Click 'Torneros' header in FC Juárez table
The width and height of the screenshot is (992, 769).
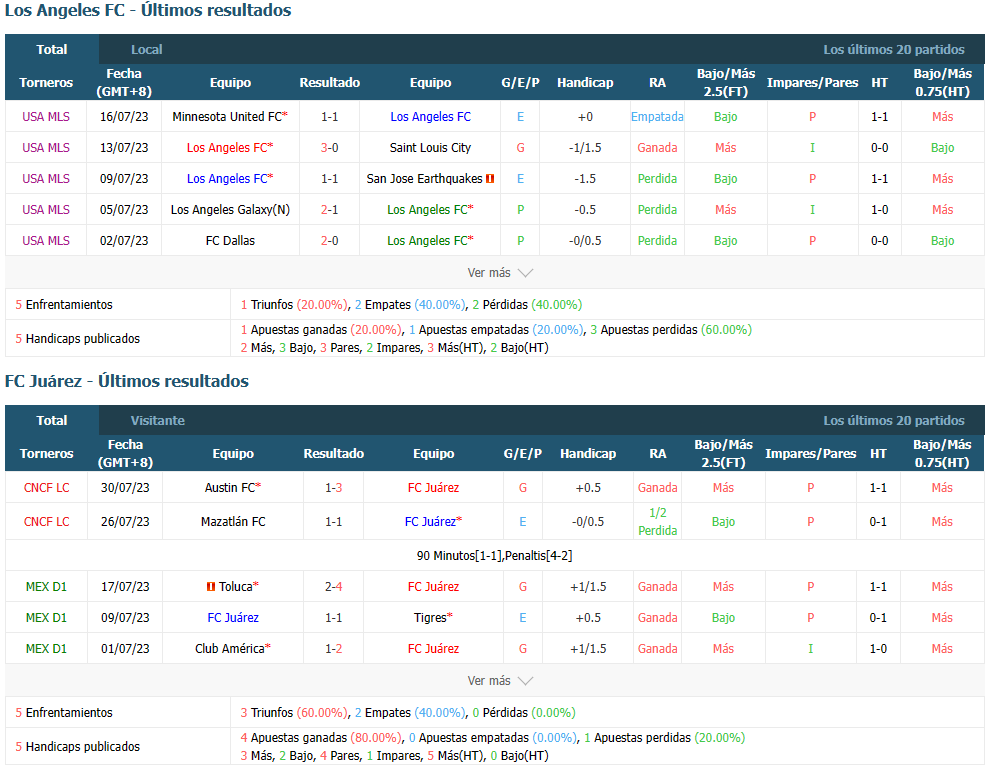pyautogui.click(x=46, y=453)
